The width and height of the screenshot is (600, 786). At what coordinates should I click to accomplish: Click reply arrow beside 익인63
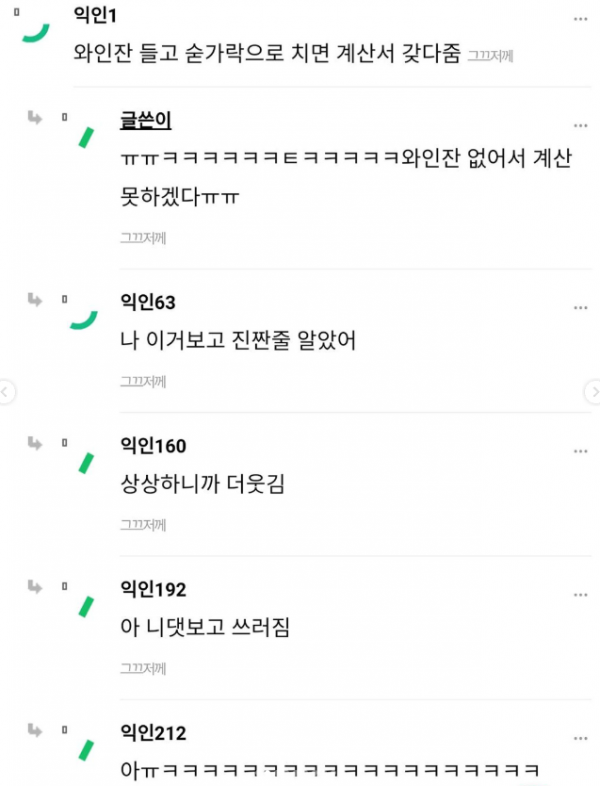(35, 300)
